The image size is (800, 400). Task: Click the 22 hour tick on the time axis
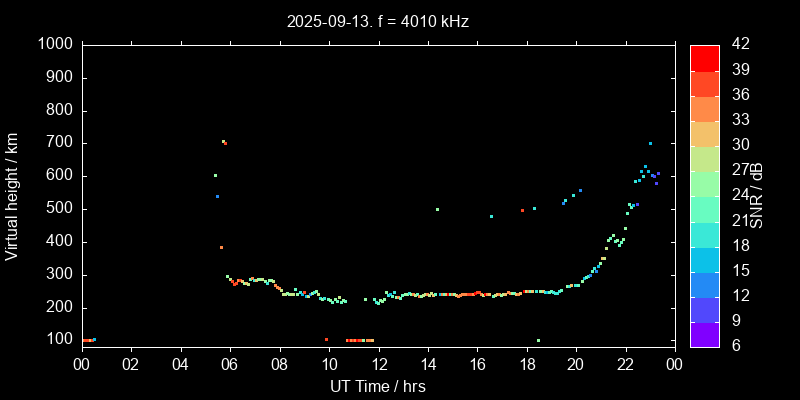[625, 364]
